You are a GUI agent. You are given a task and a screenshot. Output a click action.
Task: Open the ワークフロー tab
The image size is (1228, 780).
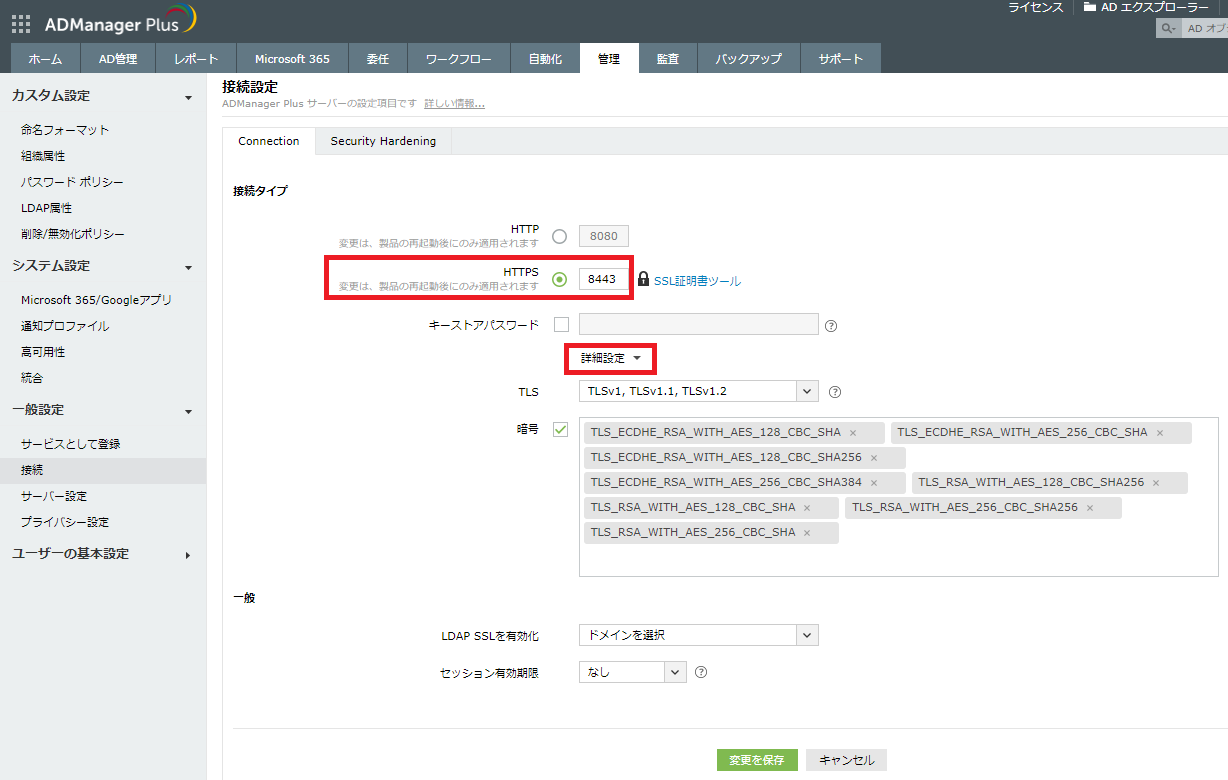(459, 59)
